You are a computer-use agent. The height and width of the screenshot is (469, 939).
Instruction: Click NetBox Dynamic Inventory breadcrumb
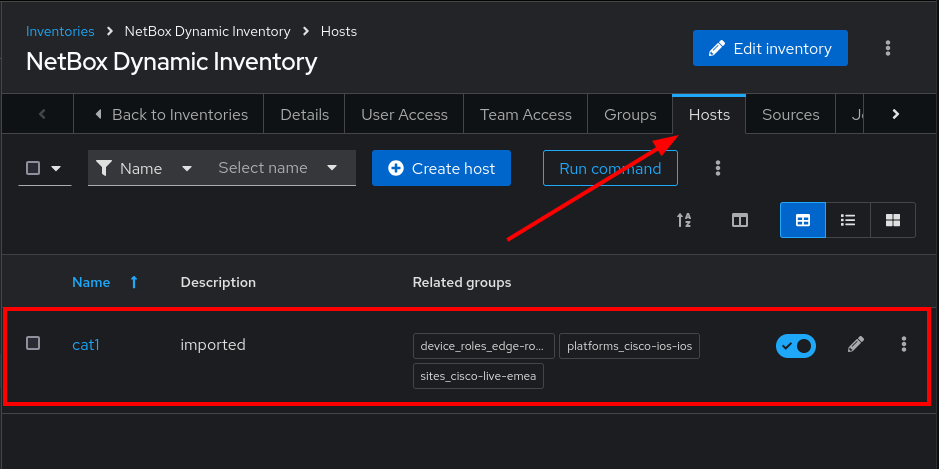(x=207, y=31)
